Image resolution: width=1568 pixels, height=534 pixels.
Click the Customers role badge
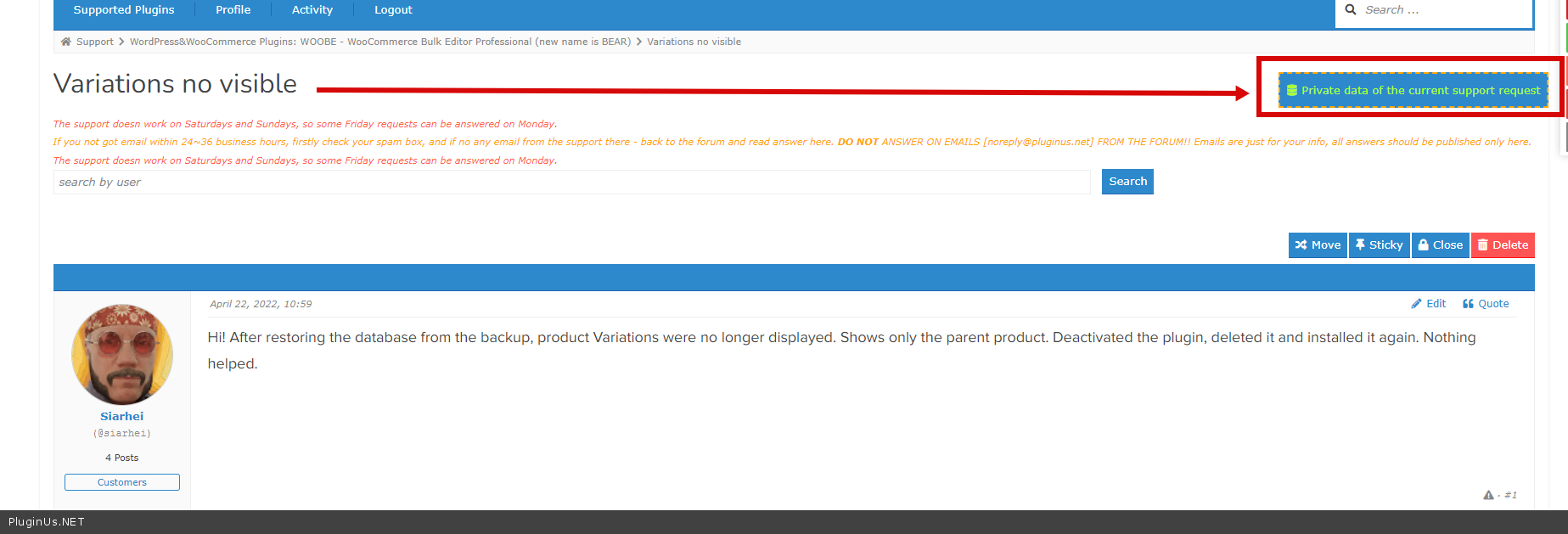122,482
